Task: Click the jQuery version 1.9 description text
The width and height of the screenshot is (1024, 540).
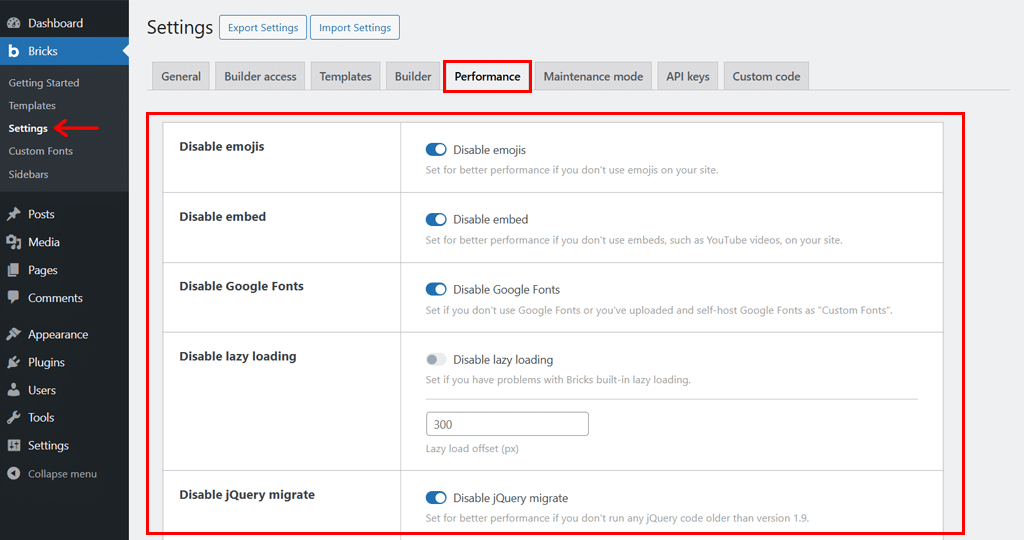Action: click(x=617, y=518)
